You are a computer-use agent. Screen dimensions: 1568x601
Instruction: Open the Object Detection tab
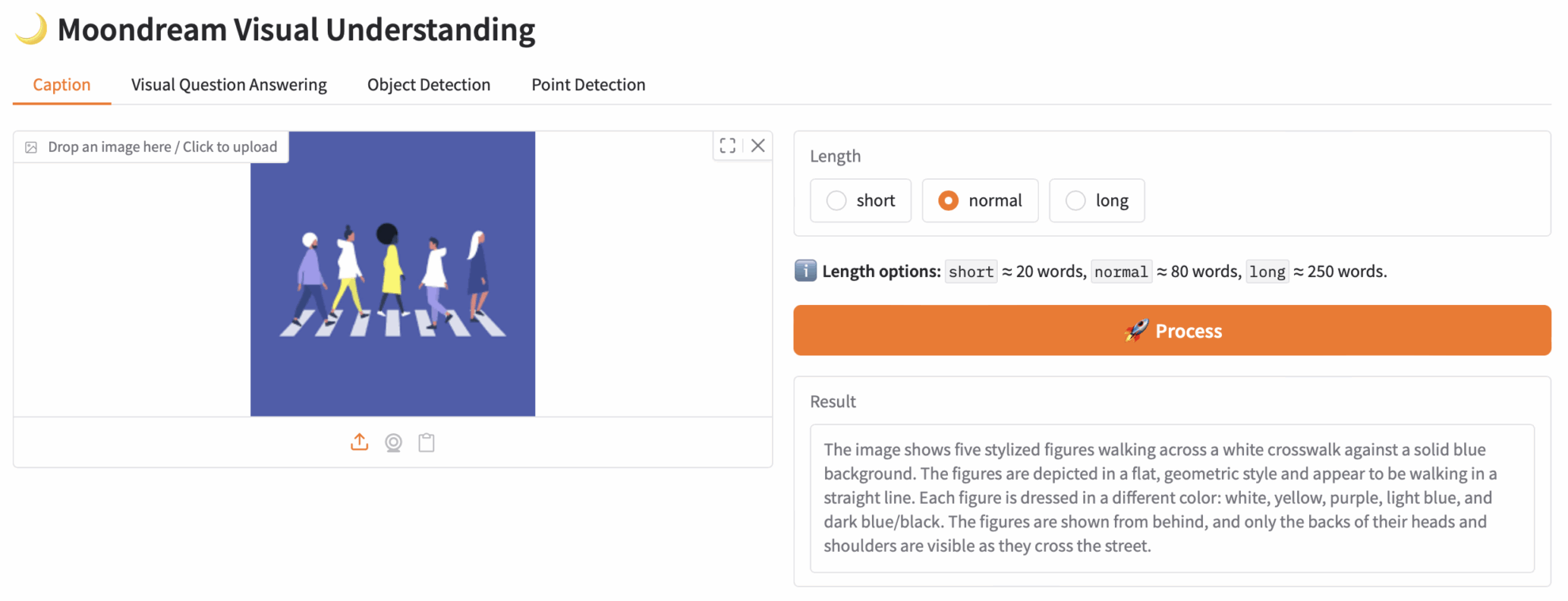[x=428, y=85]
